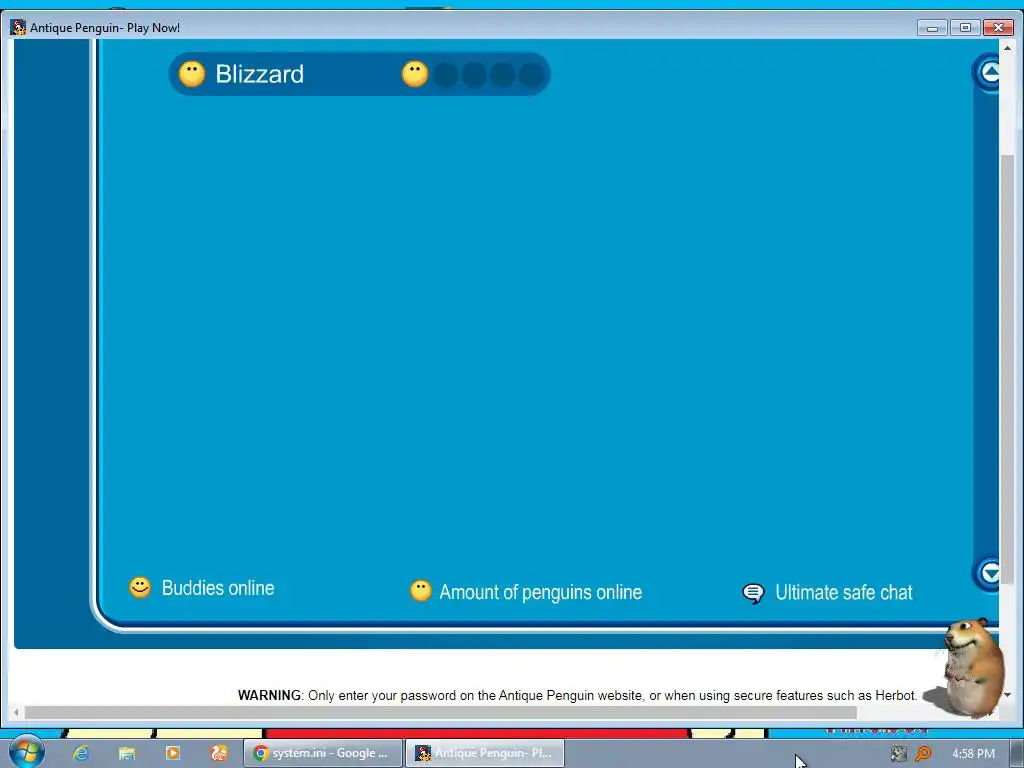Click the Ultimate safe chat label

click(x=844, y=592)
